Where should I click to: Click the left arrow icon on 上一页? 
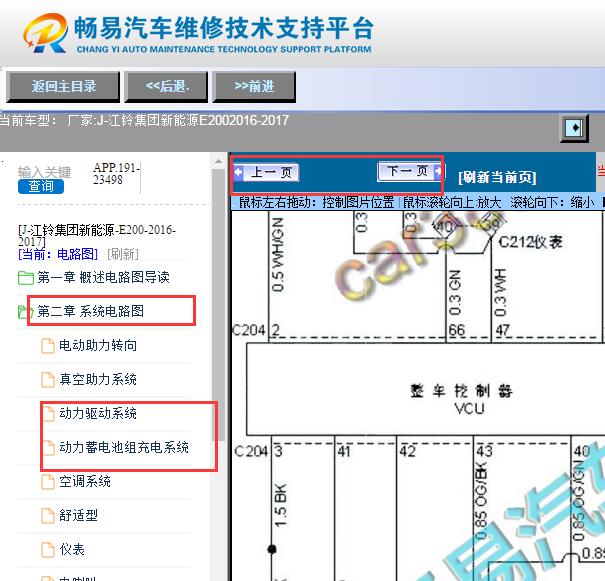239,172
